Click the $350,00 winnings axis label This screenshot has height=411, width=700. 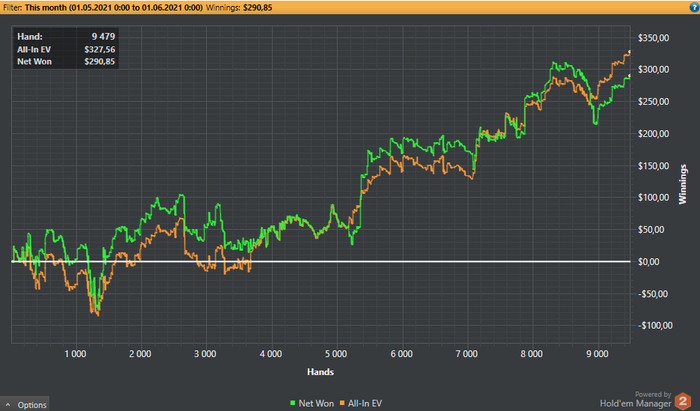click(x=654, y=38)
